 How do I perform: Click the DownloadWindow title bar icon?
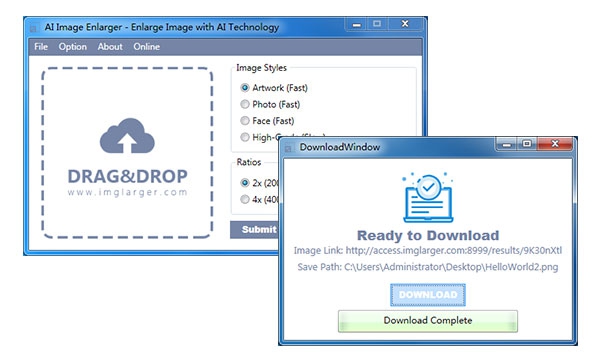[288, 148]
